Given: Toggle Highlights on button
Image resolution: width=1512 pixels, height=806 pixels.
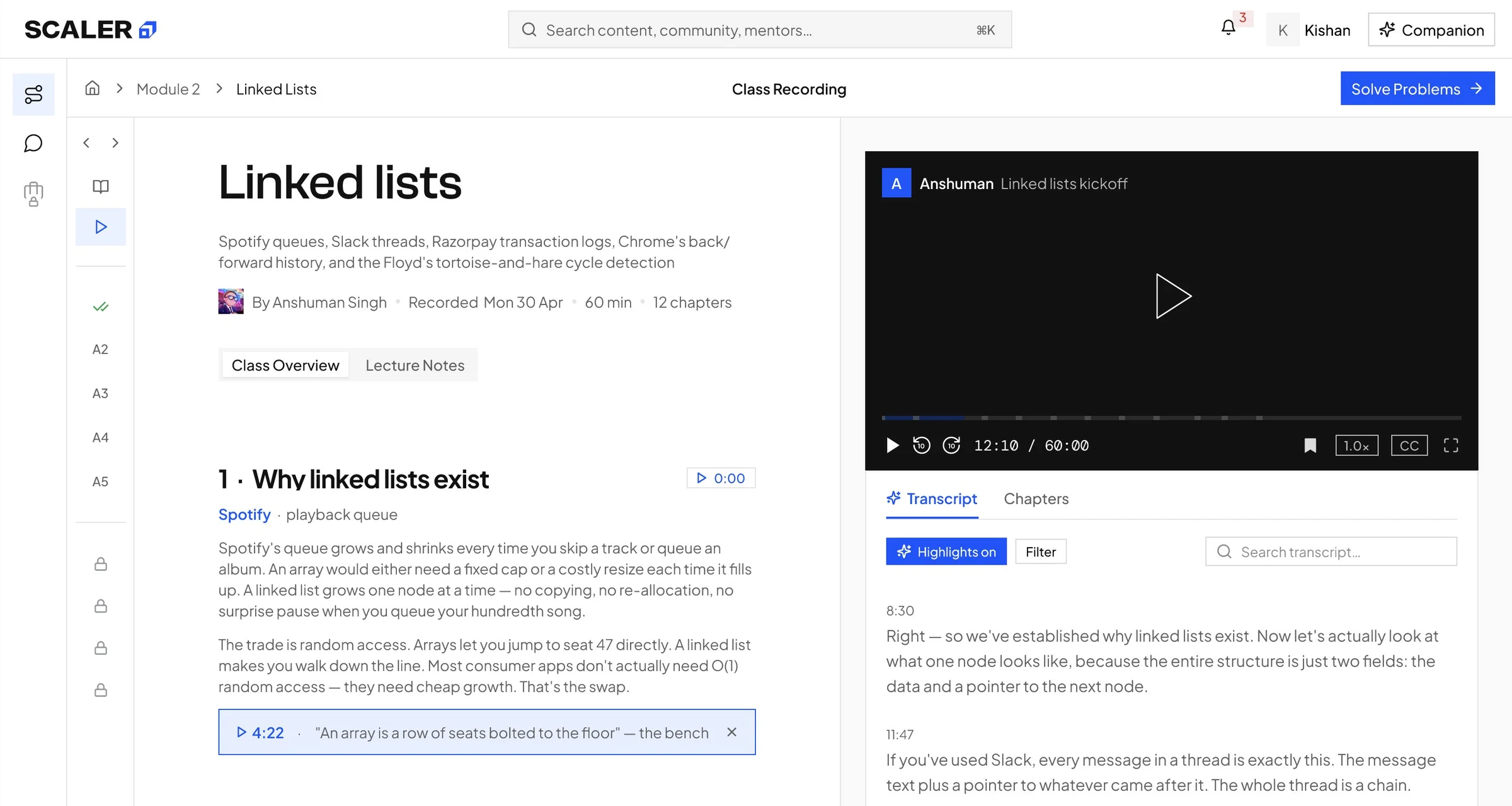Looking at the screenshot, I should [x=946, y=551].
